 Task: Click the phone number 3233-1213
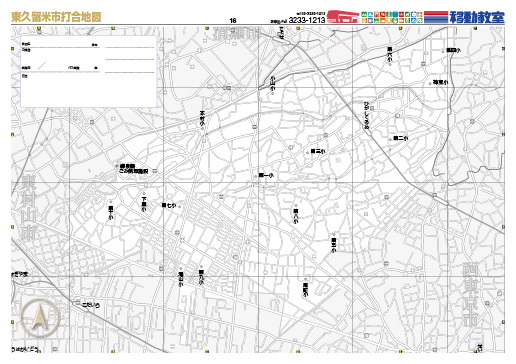point(307,20)
